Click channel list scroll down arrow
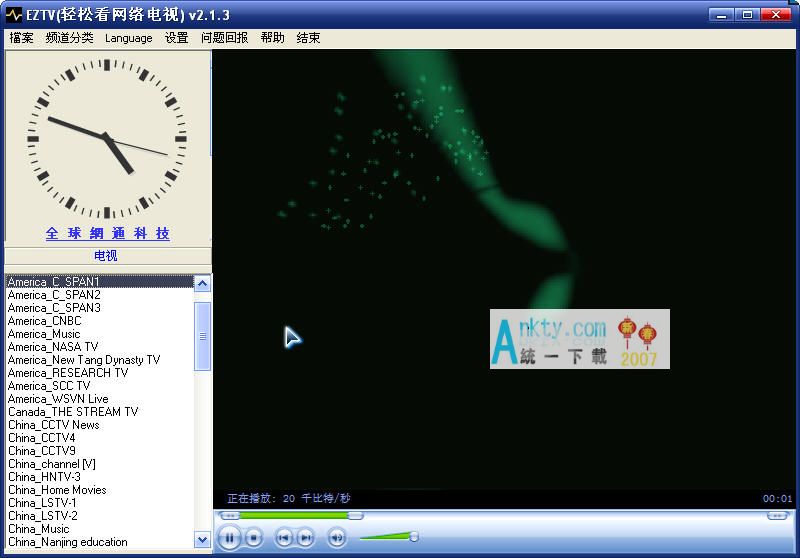 pyautogui.click(x=203, y=540)
